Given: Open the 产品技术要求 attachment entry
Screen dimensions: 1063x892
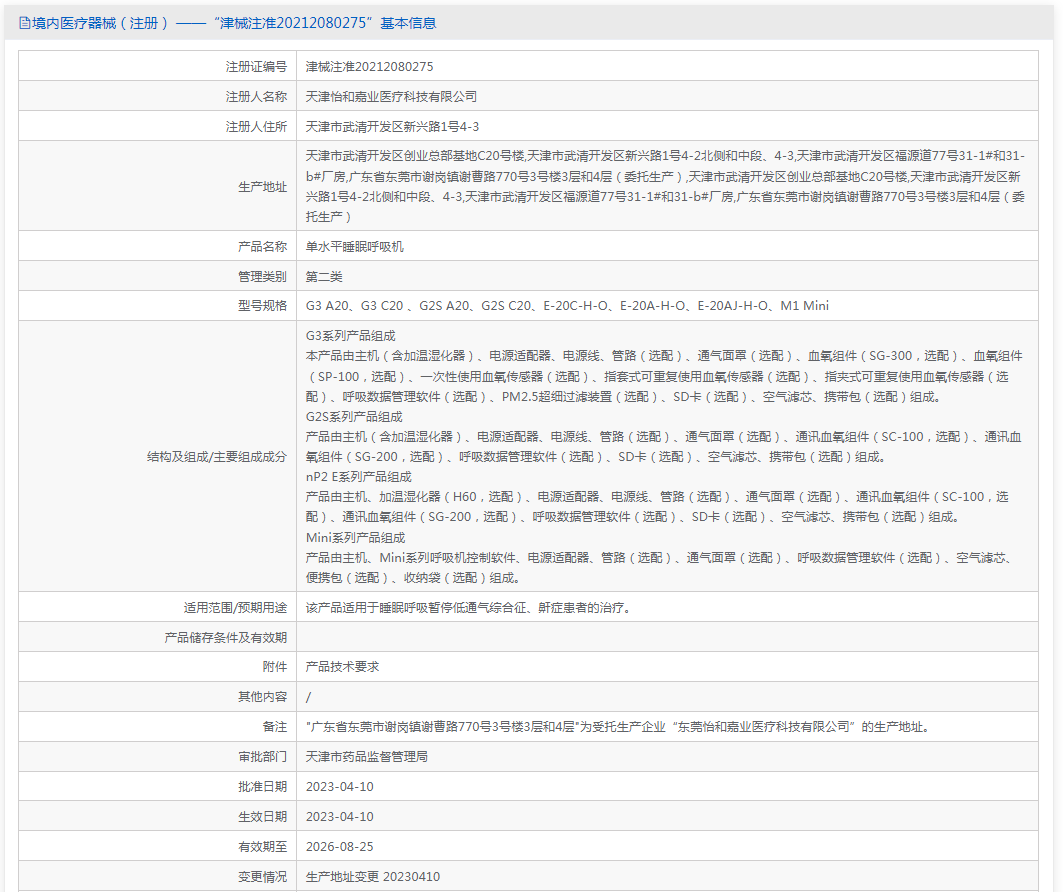Looking at the screenshot, I should coord(342,667).
